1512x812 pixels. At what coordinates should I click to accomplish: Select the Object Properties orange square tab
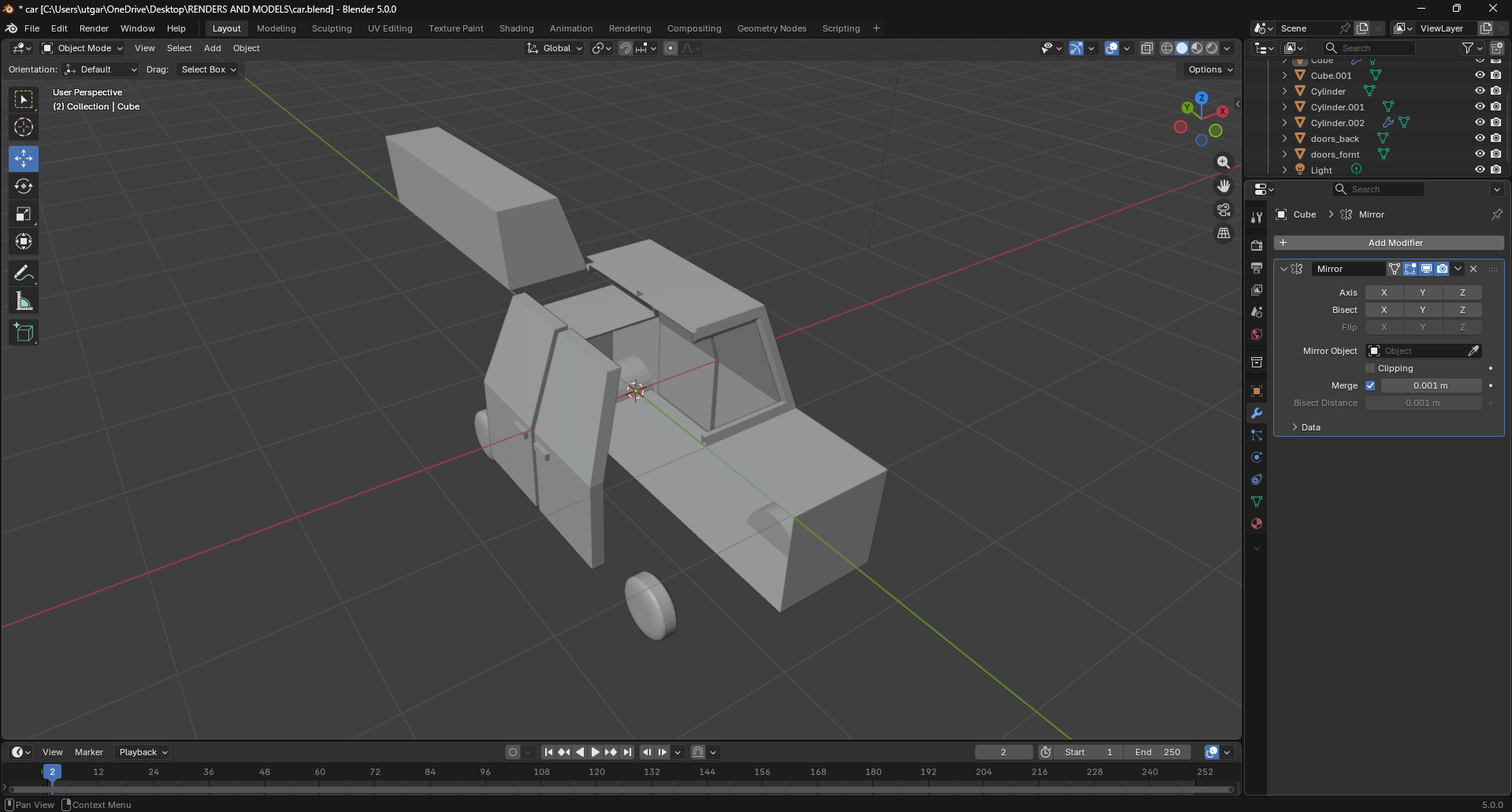point(1257,390)
